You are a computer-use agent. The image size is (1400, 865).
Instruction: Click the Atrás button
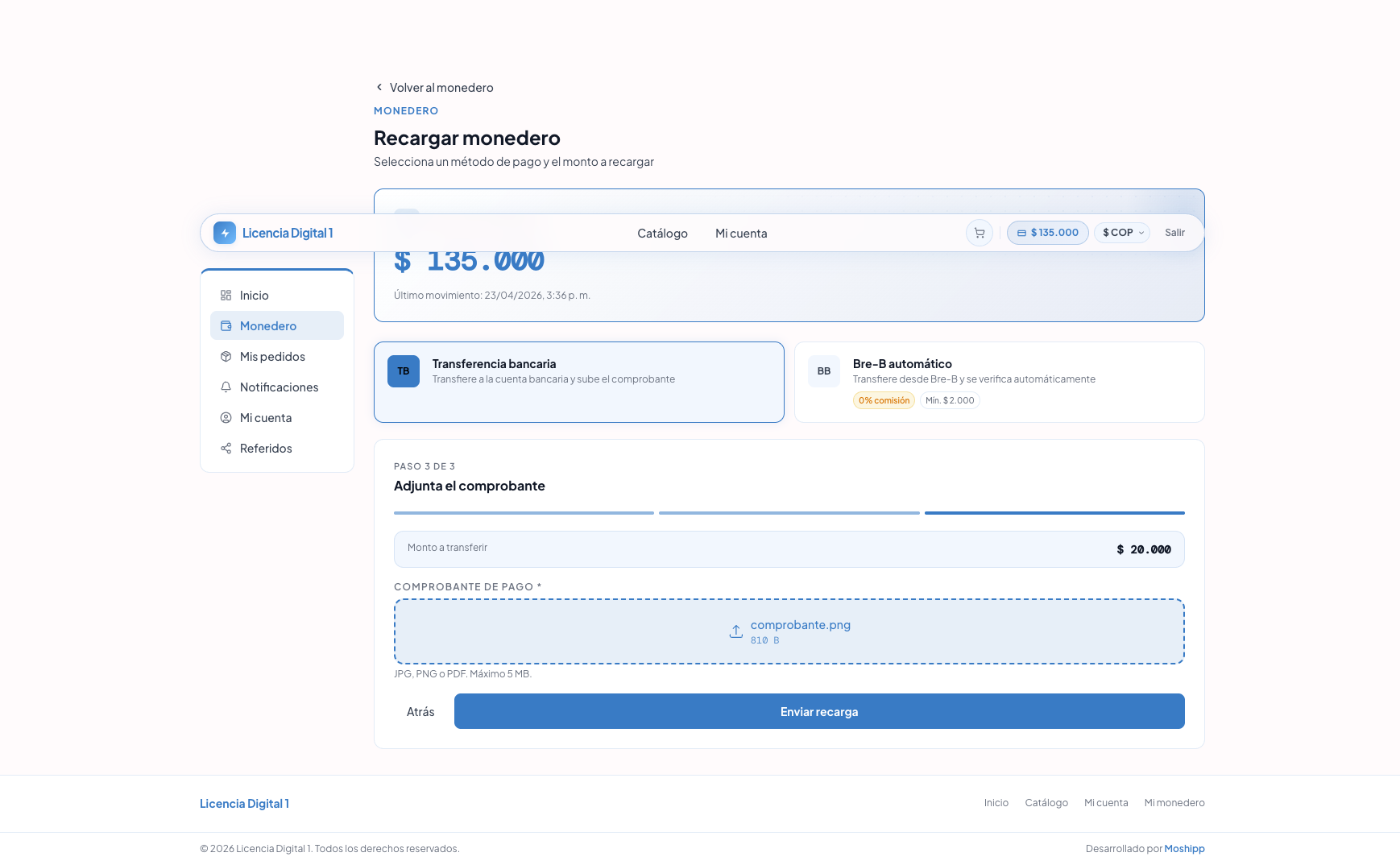420,712
